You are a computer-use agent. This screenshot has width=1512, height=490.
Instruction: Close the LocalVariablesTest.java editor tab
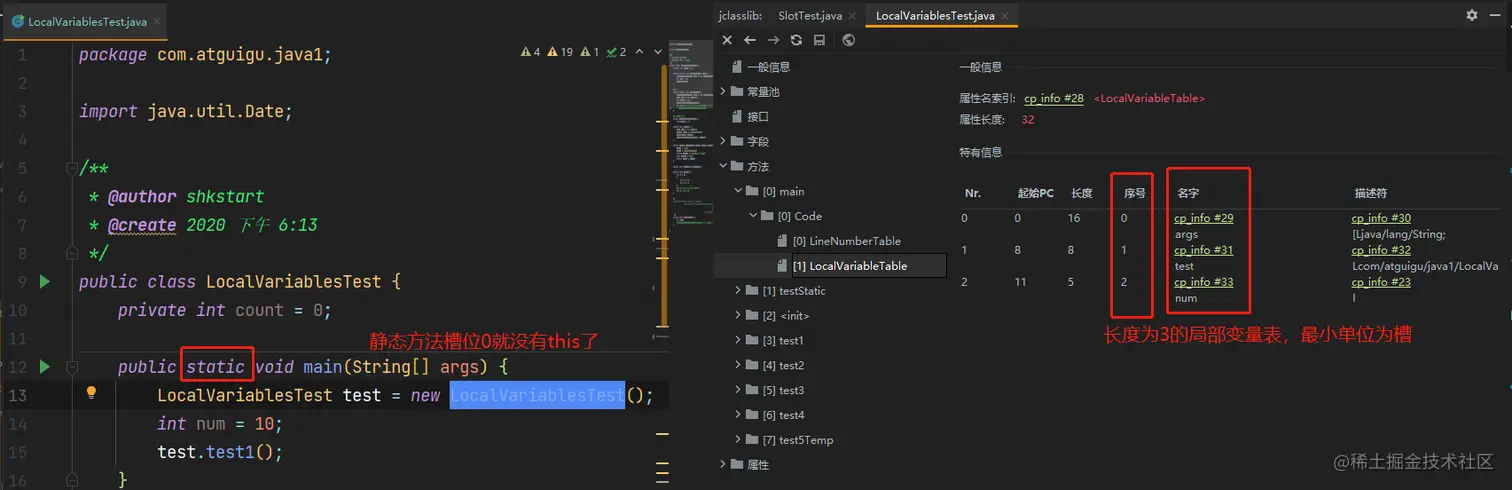point(156,21)
